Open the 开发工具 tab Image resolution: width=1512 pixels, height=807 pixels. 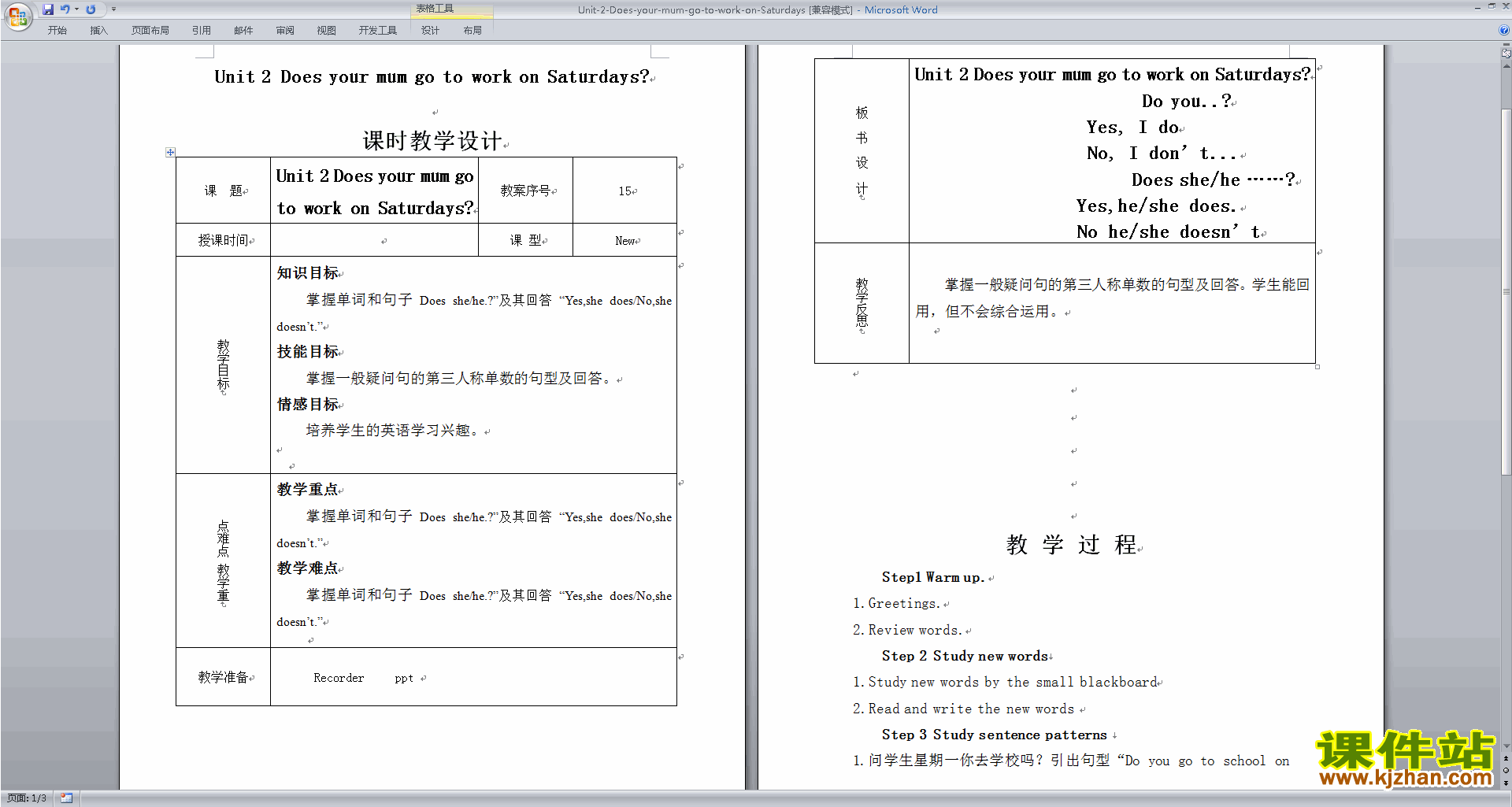tap(378, 31)
